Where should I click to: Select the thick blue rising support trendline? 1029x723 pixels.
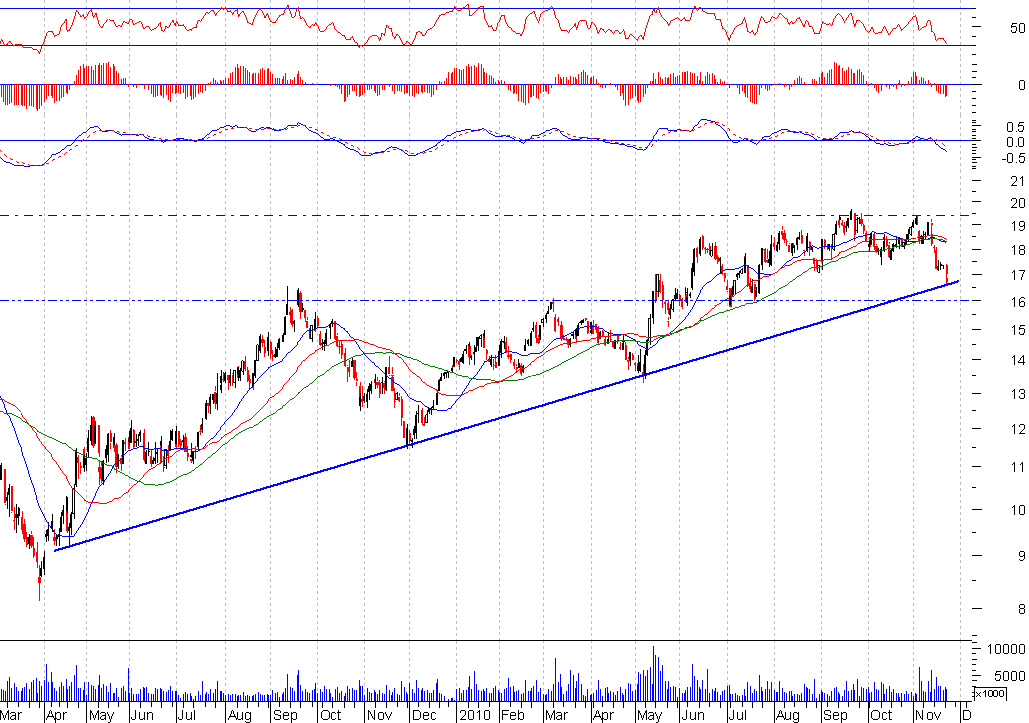click(x=507, y=416)
